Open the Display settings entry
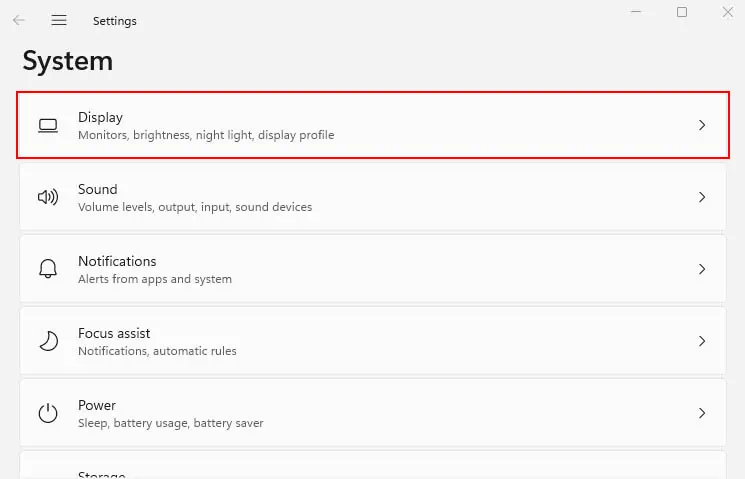Viewport: 745px width, 479px height. (100, 118)
